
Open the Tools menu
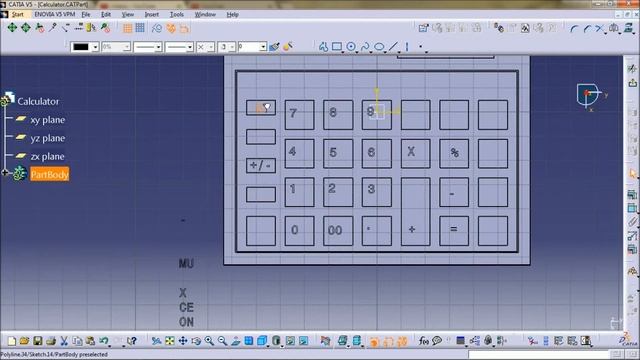tap(177, 14)
